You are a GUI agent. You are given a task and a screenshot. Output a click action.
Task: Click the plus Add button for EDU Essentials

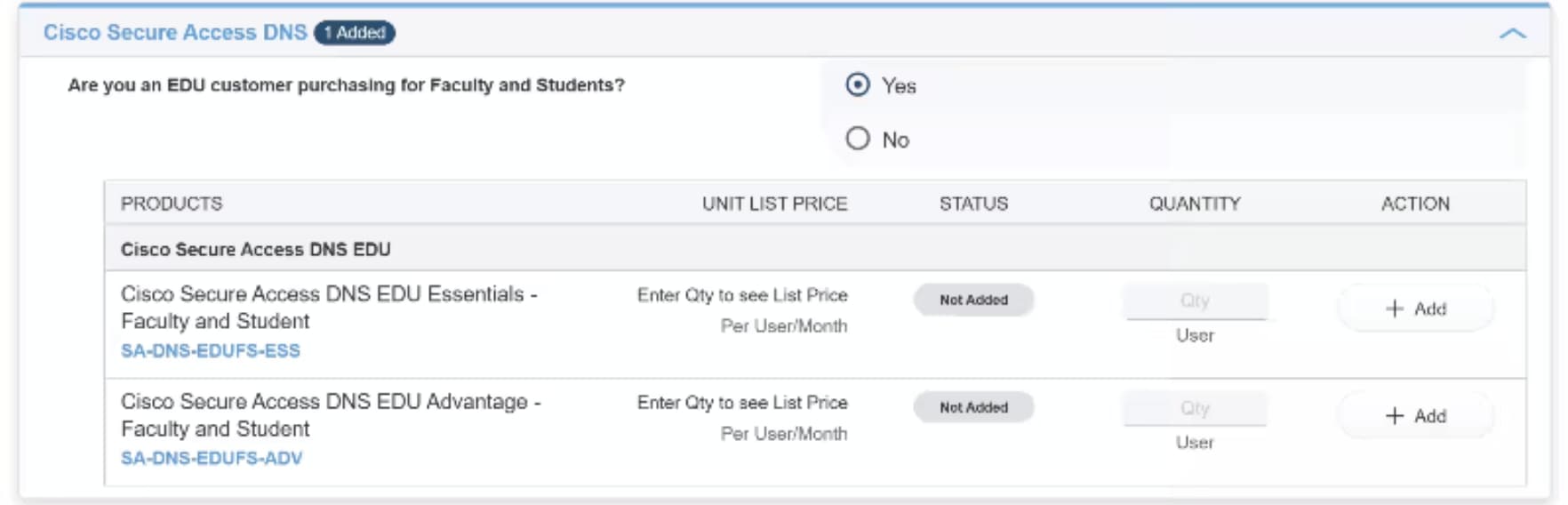pos(1416,309)
